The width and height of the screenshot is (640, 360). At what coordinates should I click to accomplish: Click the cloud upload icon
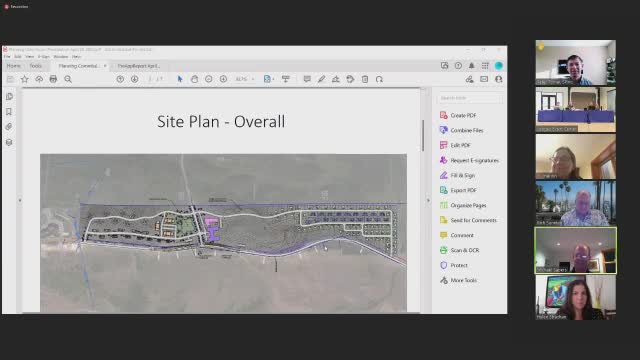click(x=39, y=79)
